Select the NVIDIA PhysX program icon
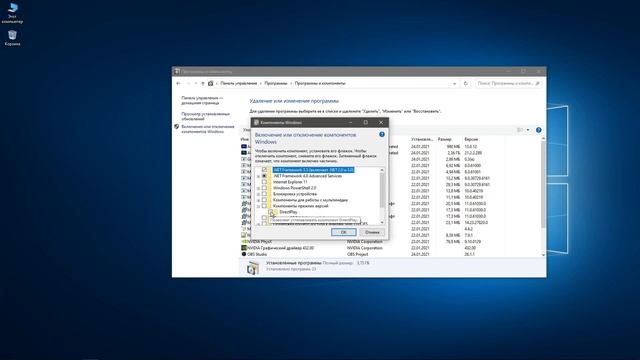The height and width of the screenshot is (360, 640). [244, 241]
